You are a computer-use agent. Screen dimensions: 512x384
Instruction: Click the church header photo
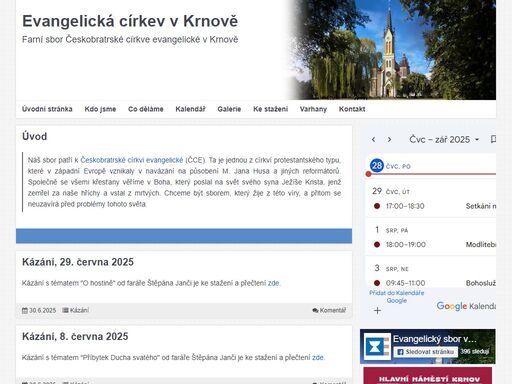point(392,50)
